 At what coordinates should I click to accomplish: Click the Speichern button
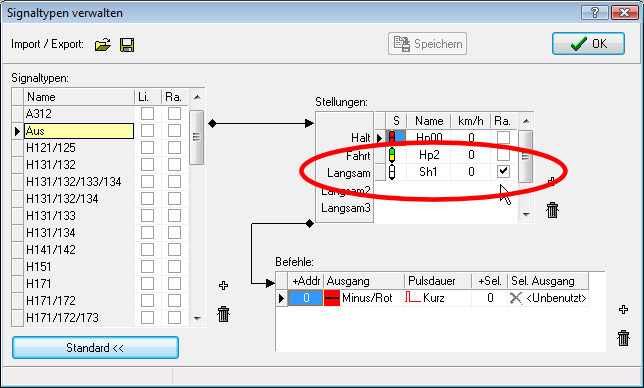[427, 44]
